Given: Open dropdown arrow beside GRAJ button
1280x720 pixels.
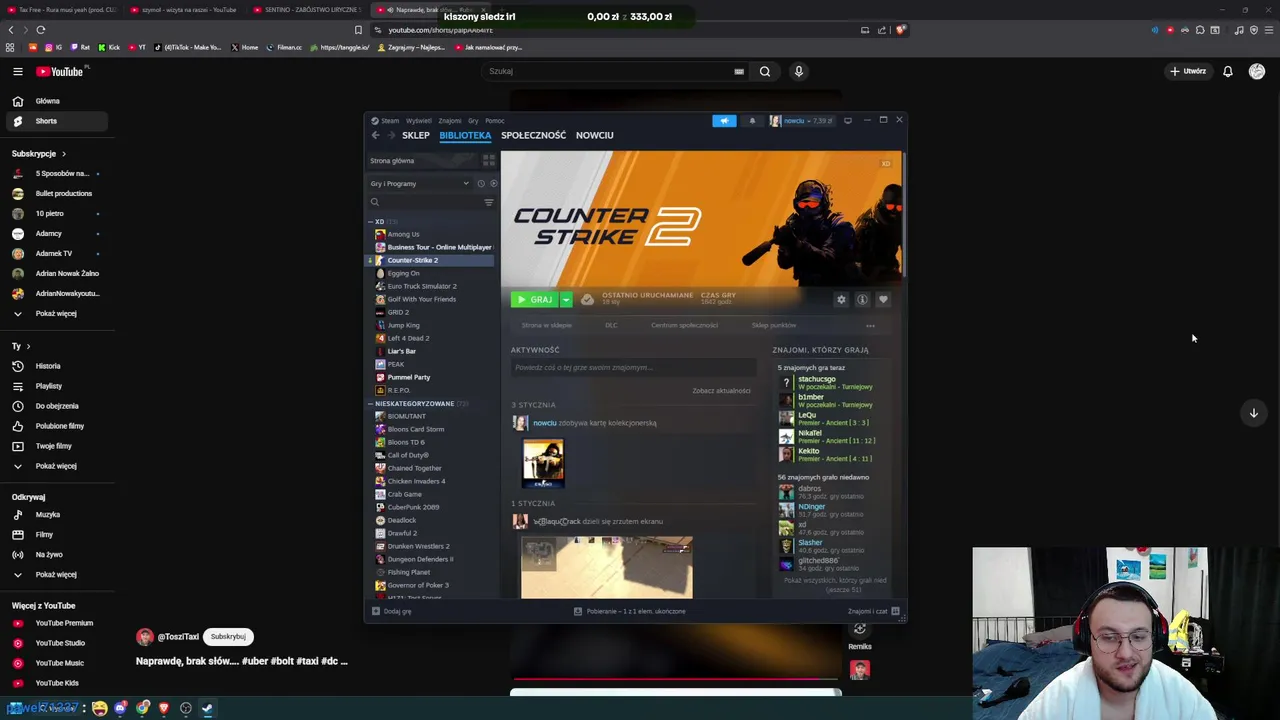Looking at the screenshot, I should 566,300.
